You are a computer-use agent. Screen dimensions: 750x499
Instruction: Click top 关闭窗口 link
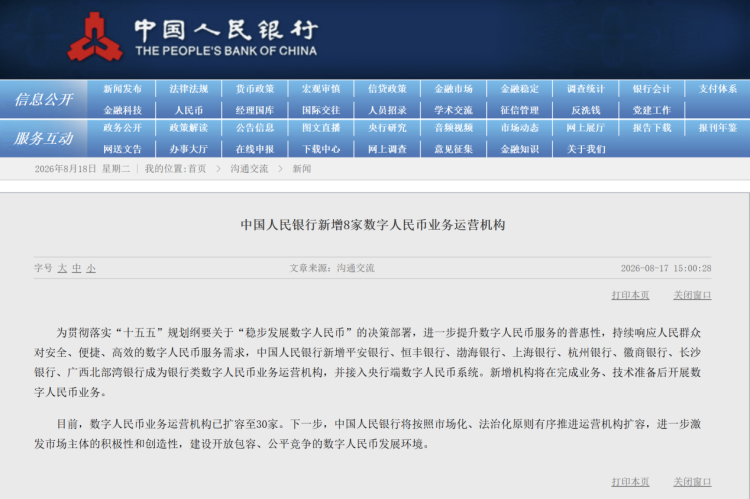692,295
